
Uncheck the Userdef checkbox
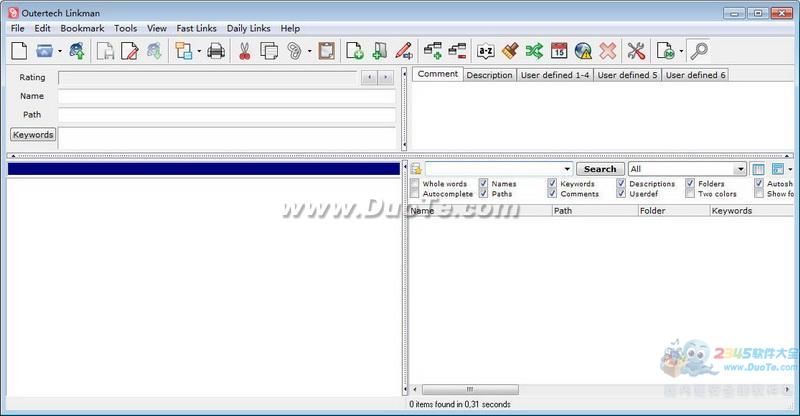[x=621, y=193]
